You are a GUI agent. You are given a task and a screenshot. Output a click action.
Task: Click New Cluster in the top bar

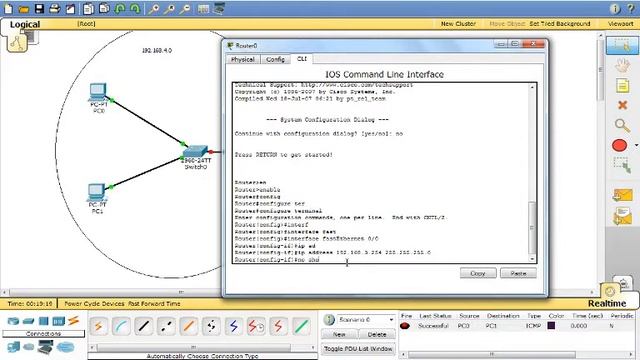[458, 24]
